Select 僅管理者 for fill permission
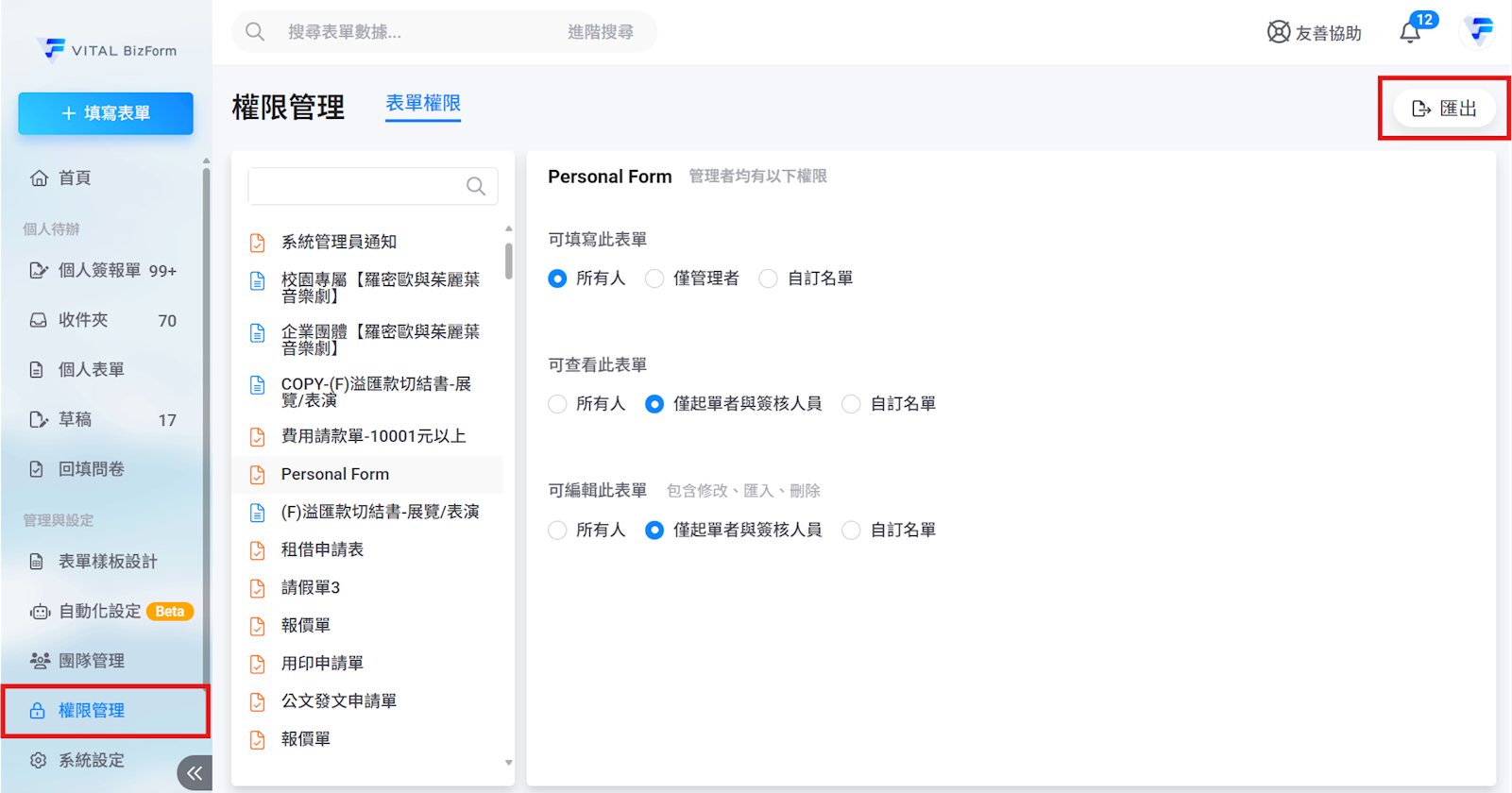 [x=654, y=278]
